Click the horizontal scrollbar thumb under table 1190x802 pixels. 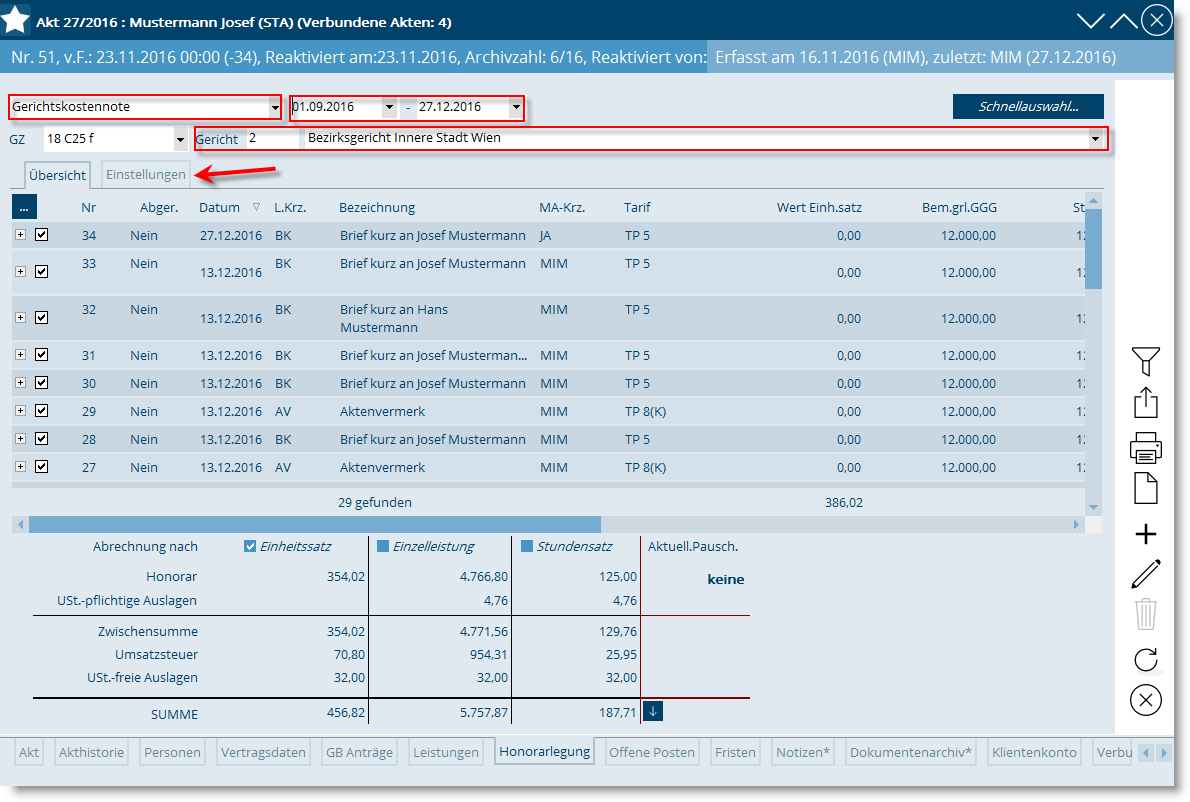[x=315, y=524]
